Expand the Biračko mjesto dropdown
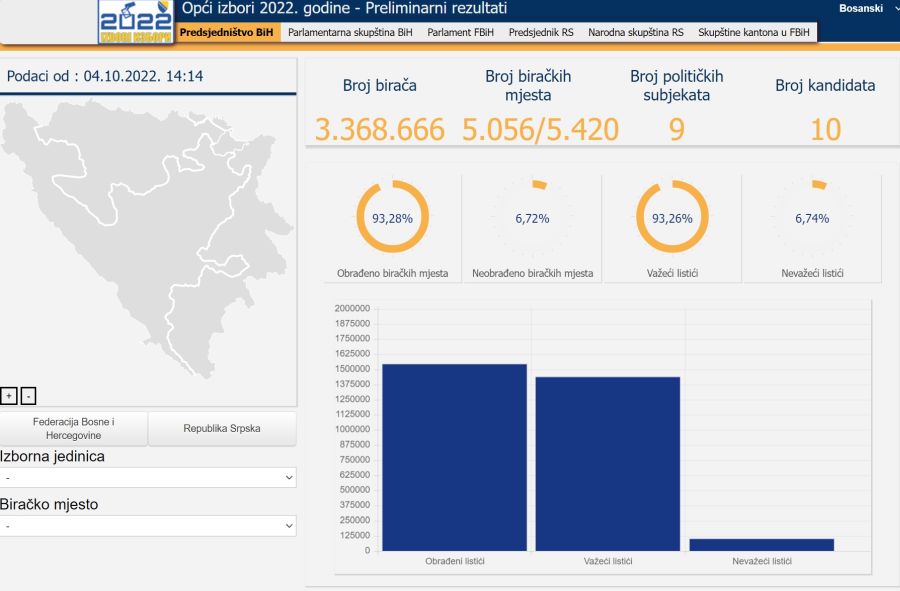This screenshot has height=591, width=900. (148, 526)
